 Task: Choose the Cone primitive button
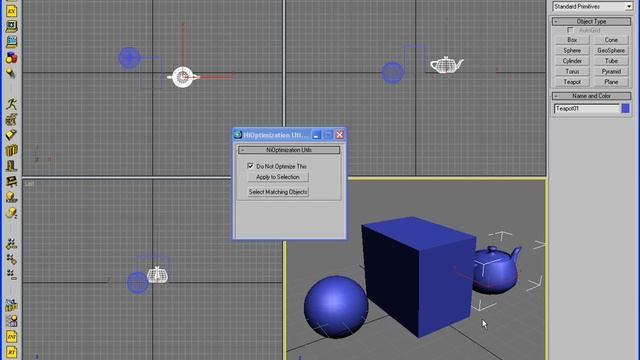point(611,40)
